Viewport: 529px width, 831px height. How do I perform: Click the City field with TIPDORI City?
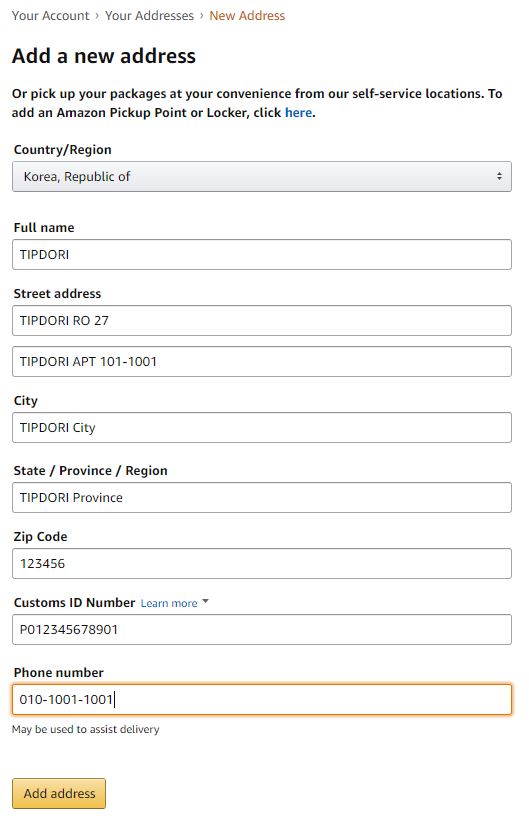262,428
